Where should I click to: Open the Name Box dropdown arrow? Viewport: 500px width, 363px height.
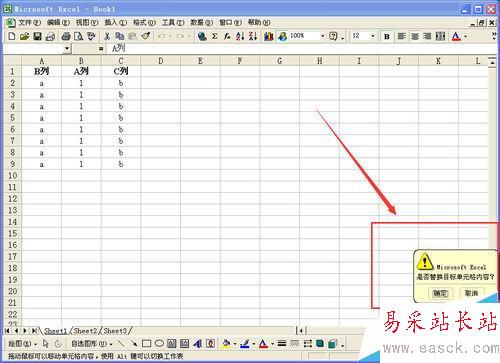point(67,49)
